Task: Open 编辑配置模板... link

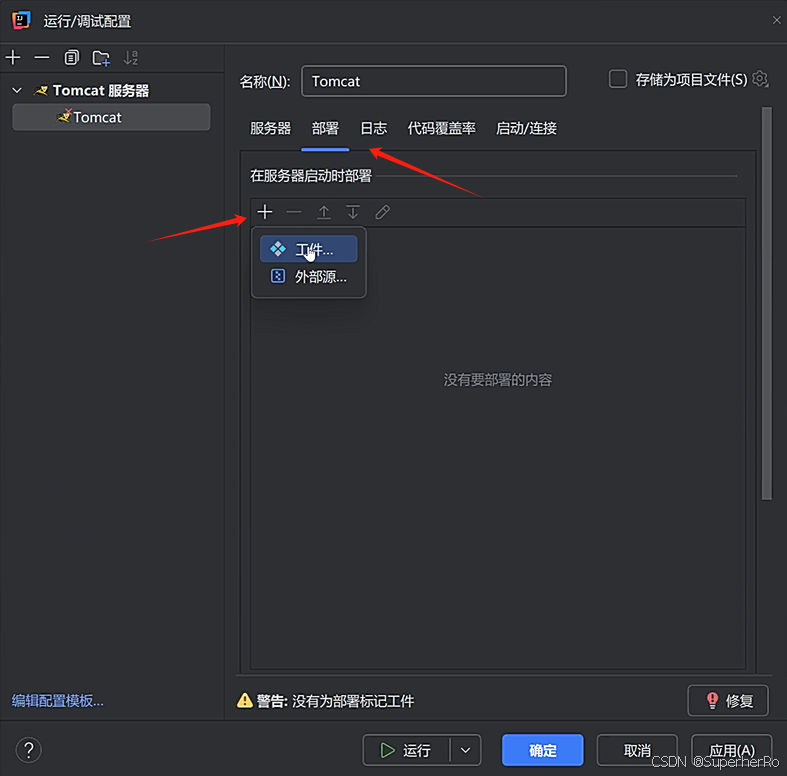Action: pyautogui.click(x=58, y=700)
